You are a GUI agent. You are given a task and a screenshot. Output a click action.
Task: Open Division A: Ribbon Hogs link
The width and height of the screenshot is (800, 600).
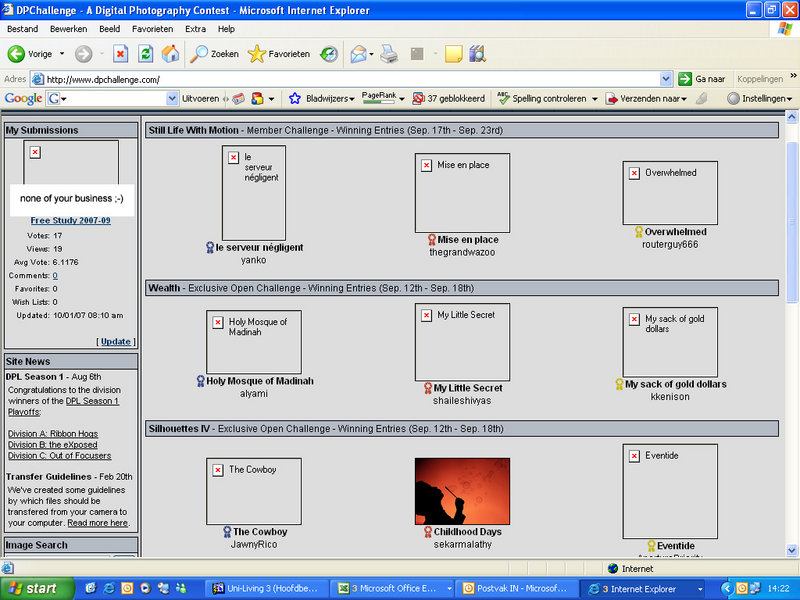click(53, 434)
